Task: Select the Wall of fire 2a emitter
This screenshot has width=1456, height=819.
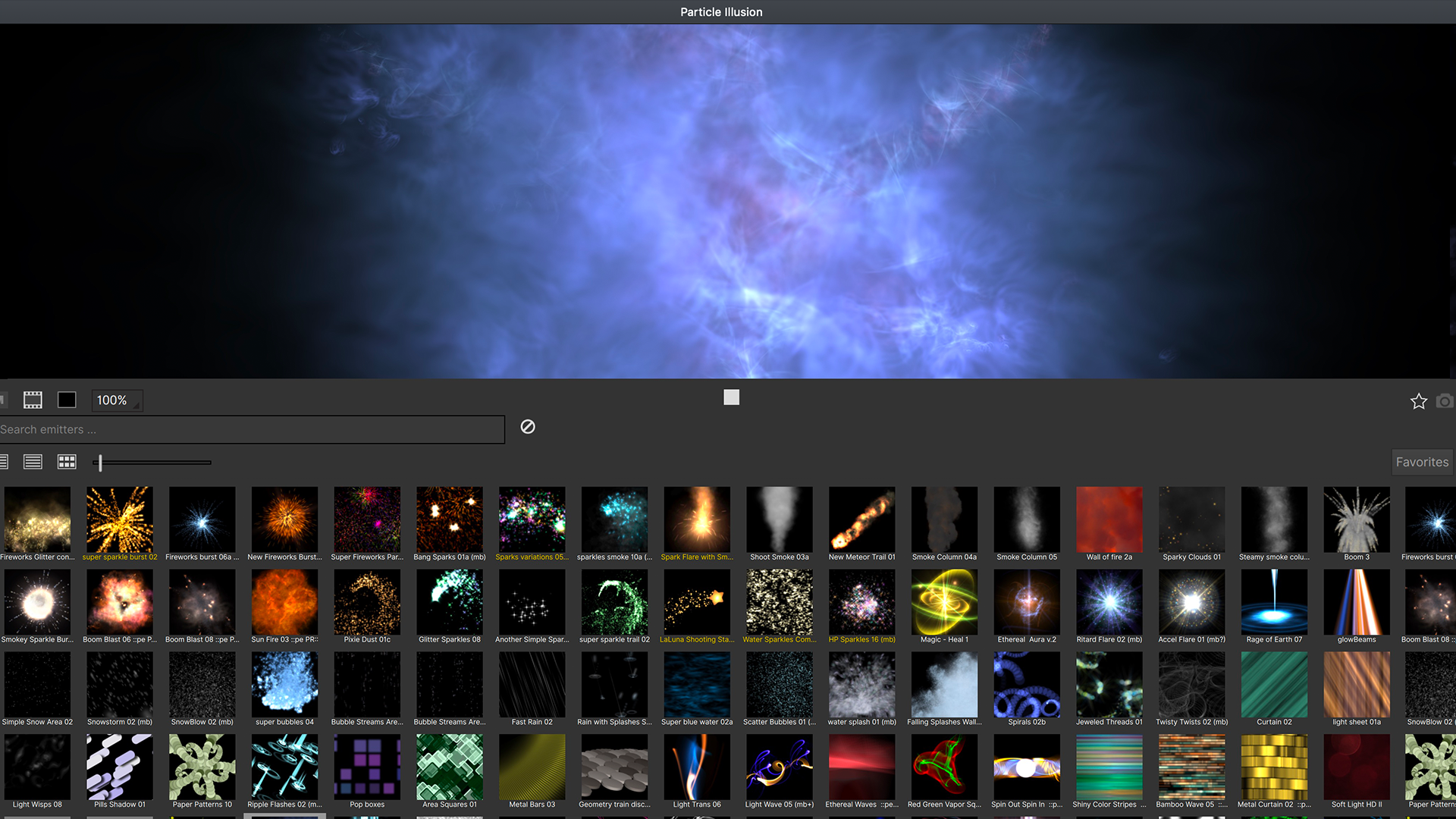Action: (1109, 519)
